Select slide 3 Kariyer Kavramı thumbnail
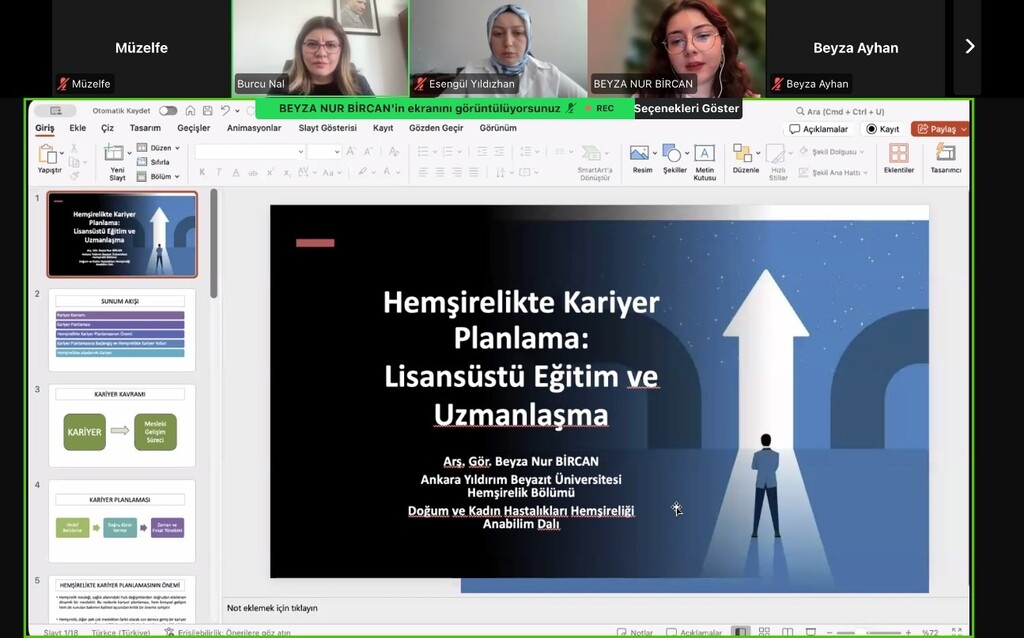The height and width of the screenshot is (638, 1024). coord(122,426)
